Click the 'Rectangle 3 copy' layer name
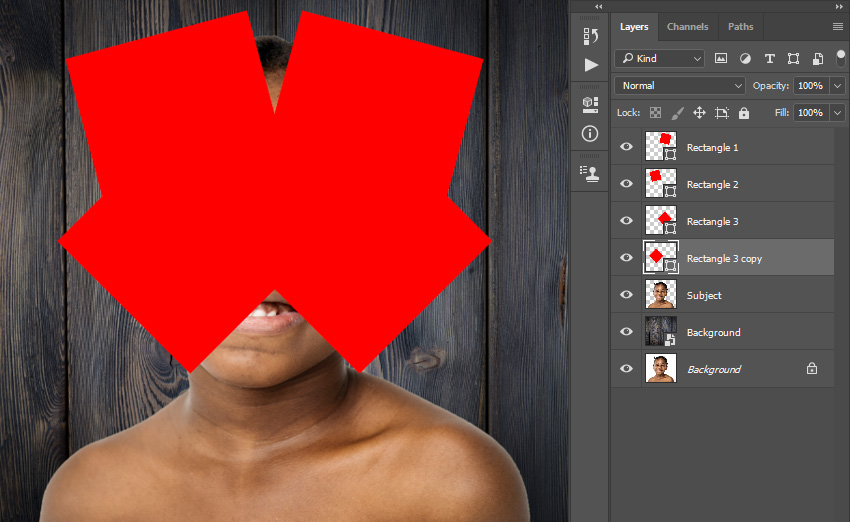 pos(724,259)
